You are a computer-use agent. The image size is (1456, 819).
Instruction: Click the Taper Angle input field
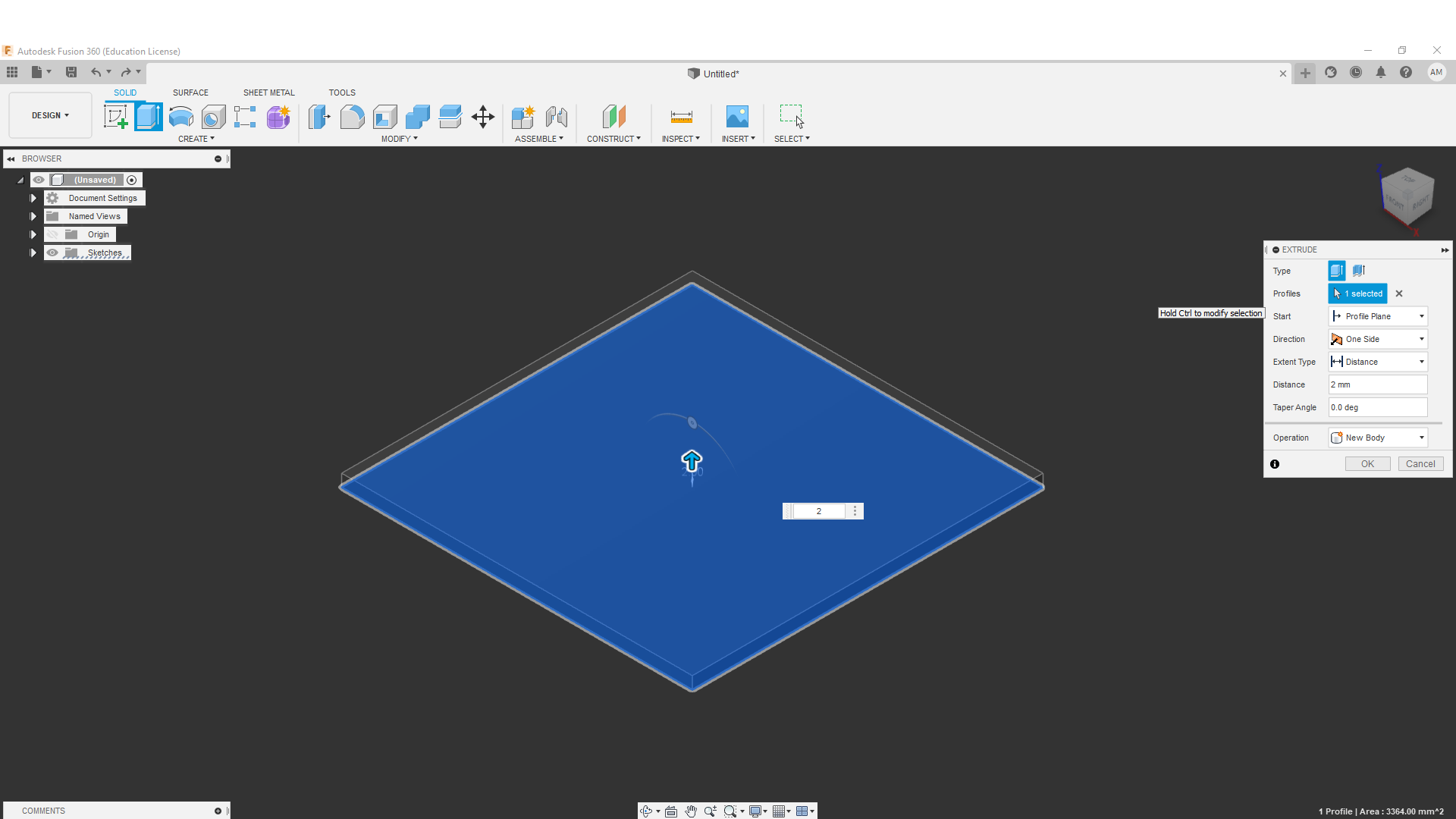coord(1377,407)
